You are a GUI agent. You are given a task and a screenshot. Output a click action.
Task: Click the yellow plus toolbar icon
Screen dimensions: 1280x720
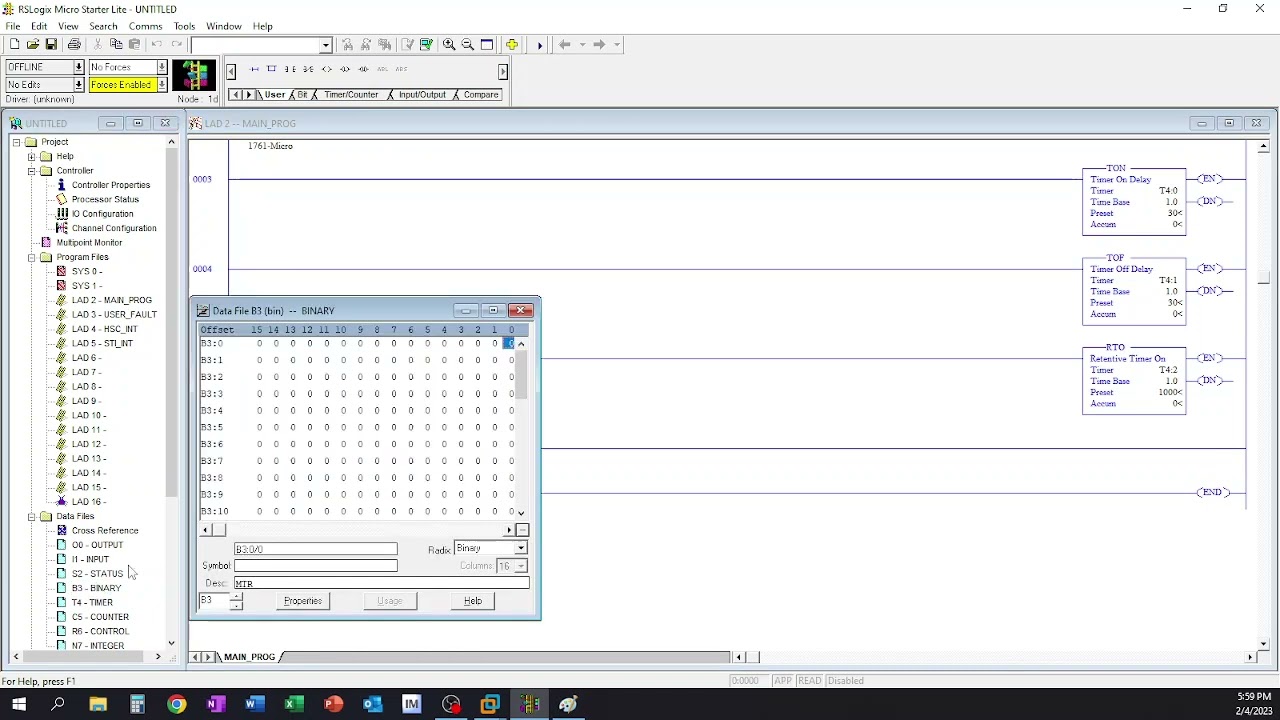[511, 44]
